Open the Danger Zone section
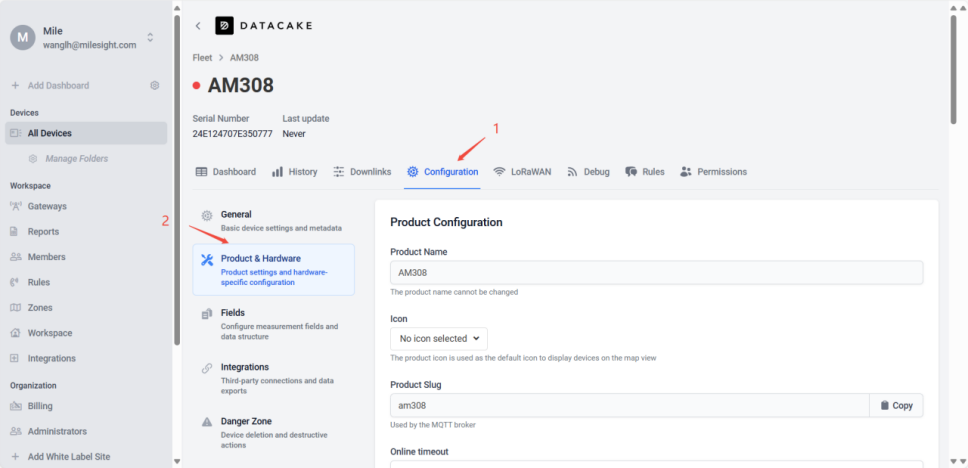The height and width of the screenshot is (468, 968). click(273, 432)
